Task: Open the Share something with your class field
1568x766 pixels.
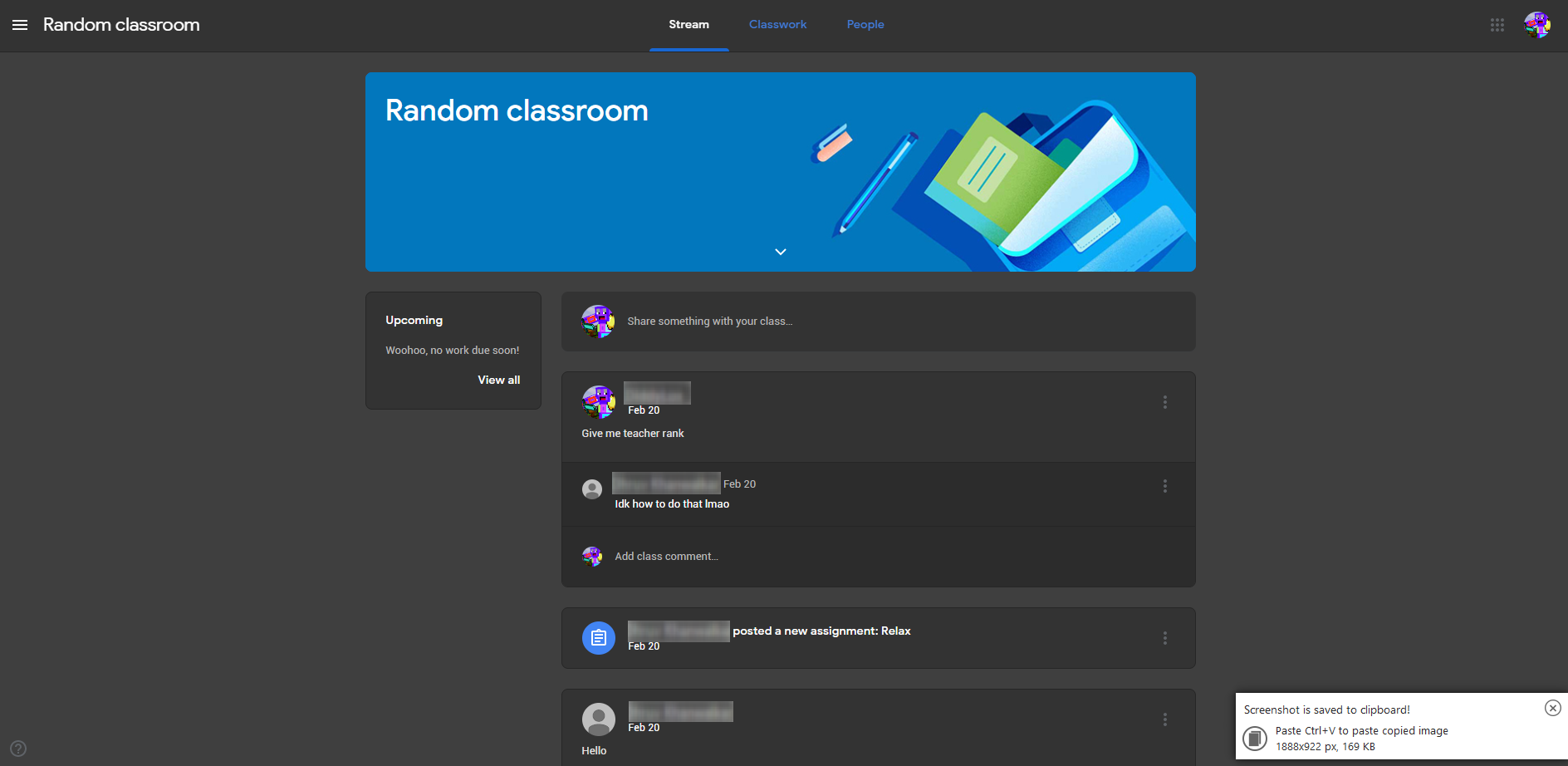Action: [710, 322]
